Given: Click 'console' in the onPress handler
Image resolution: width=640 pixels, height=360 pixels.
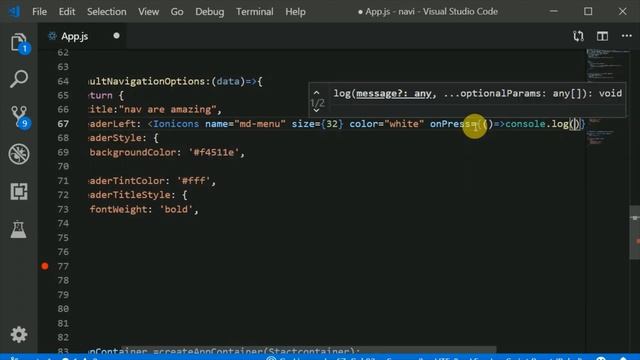Looking at the screenshot, I should point(525,124).
